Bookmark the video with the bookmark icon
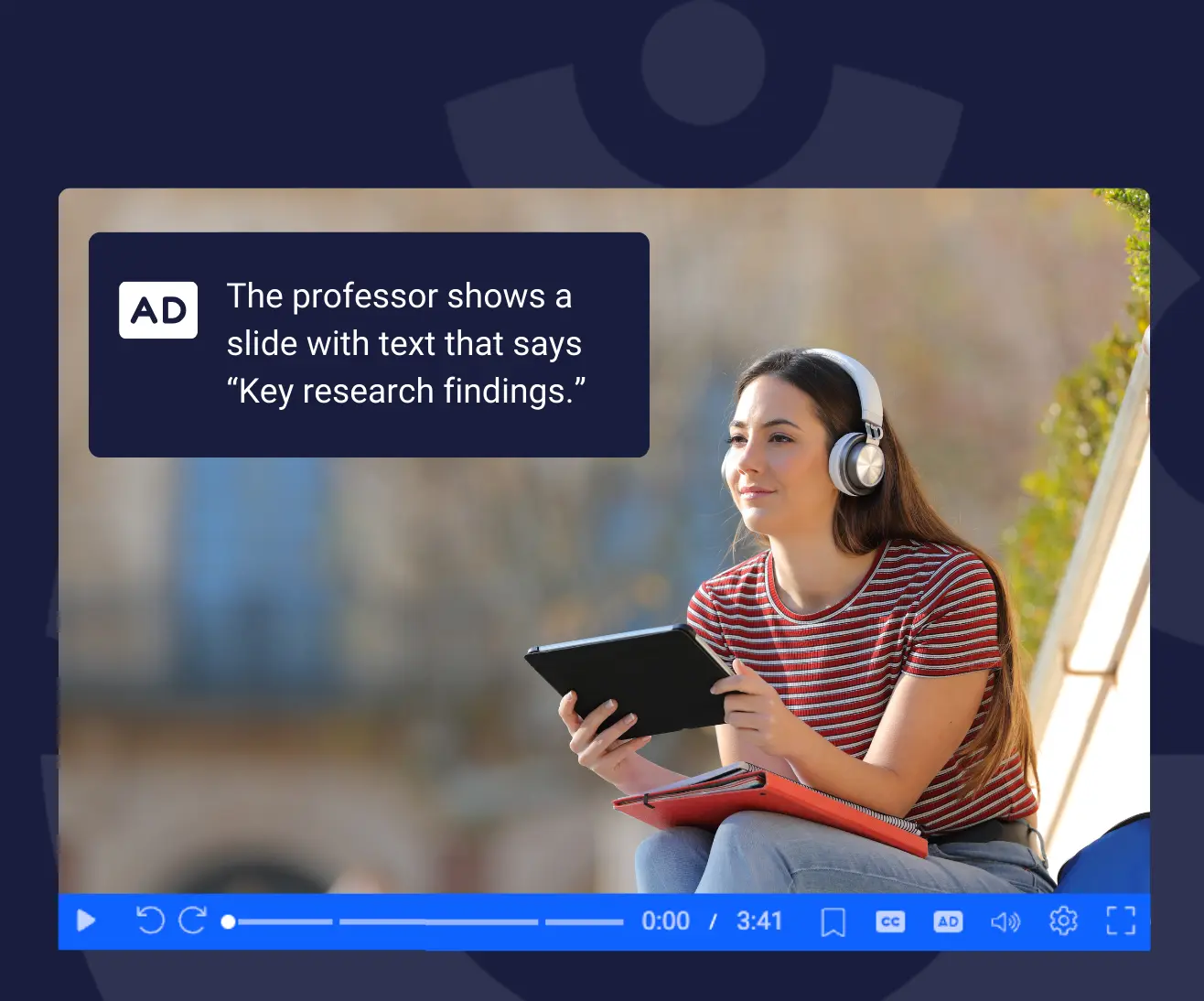Viewport: 1204px width, 1001px height. [x=833, y=921]
